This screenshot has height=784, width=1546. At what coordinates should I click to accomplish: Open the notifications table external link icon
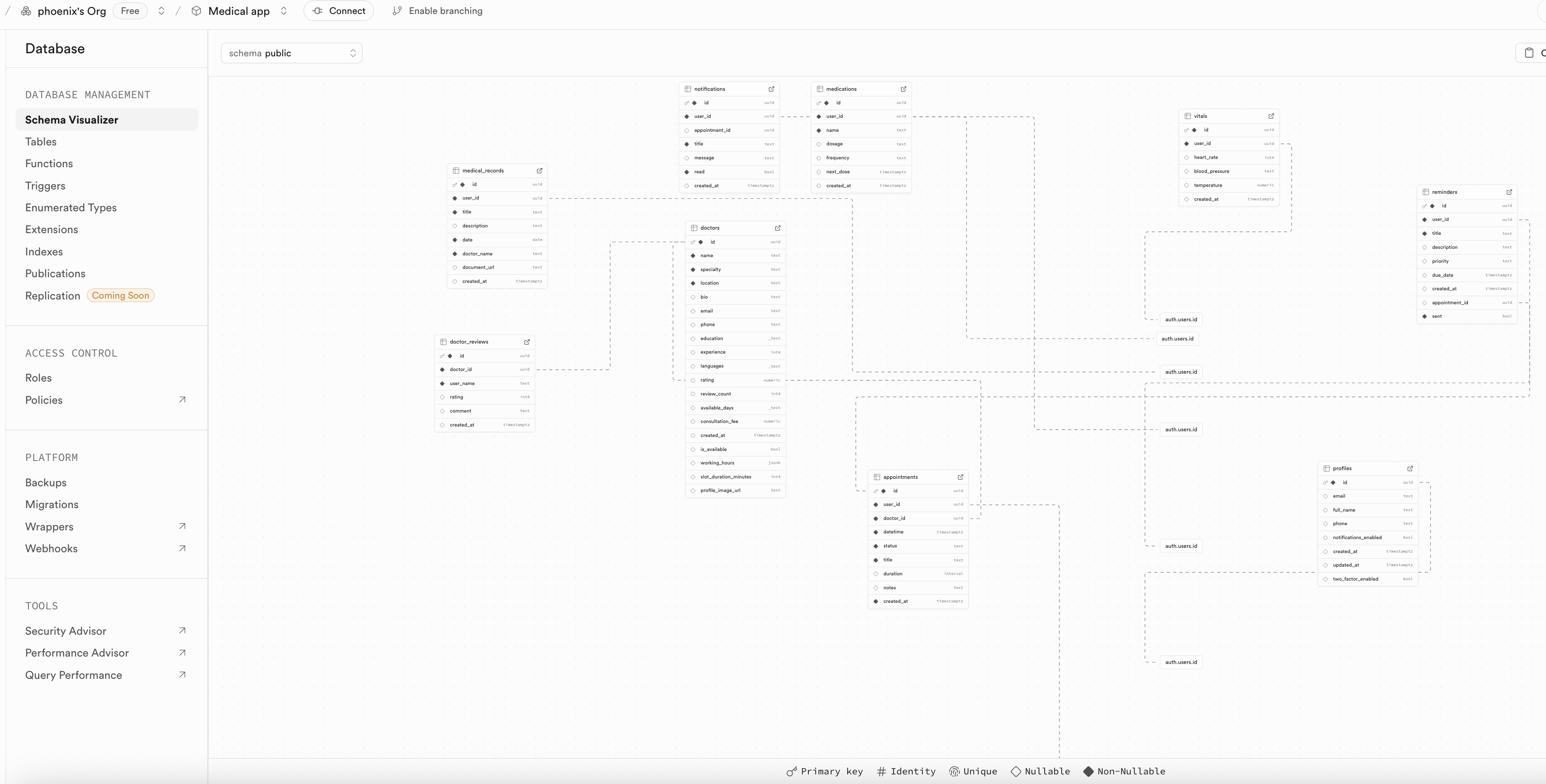771,89
